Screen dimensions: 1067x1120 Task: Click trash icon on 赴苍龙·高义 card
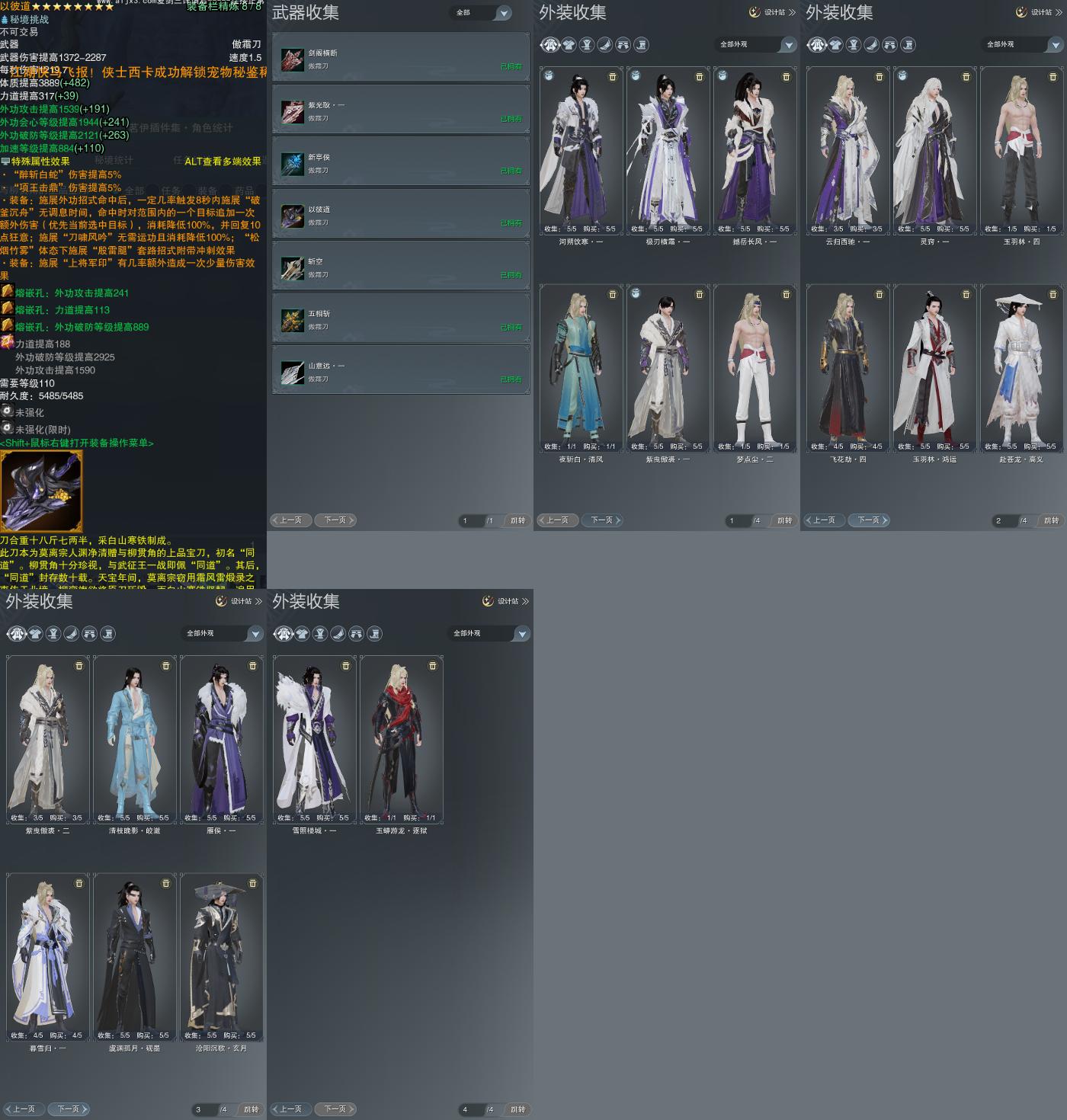pos(1053,294)
